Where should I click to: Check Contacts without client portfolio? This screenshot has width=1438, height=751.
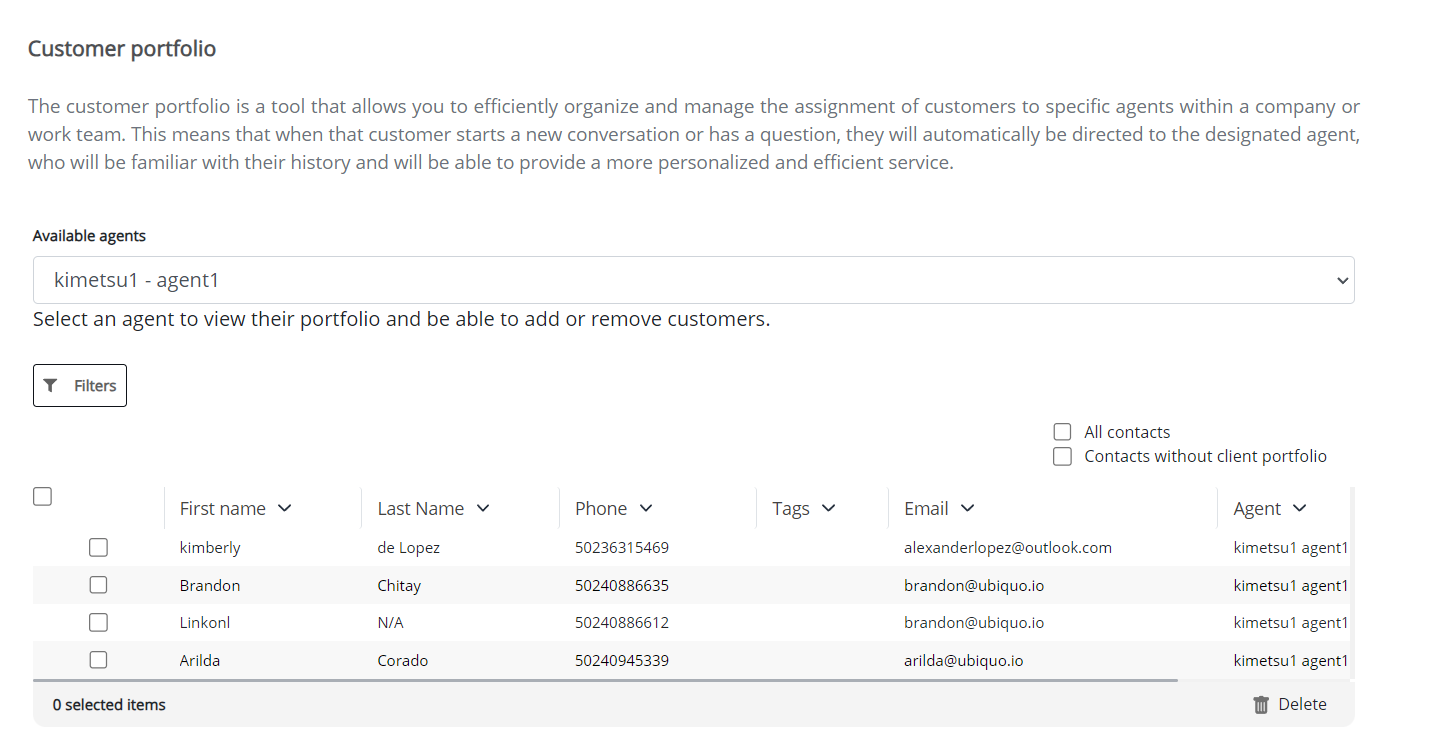(1062, 456)
